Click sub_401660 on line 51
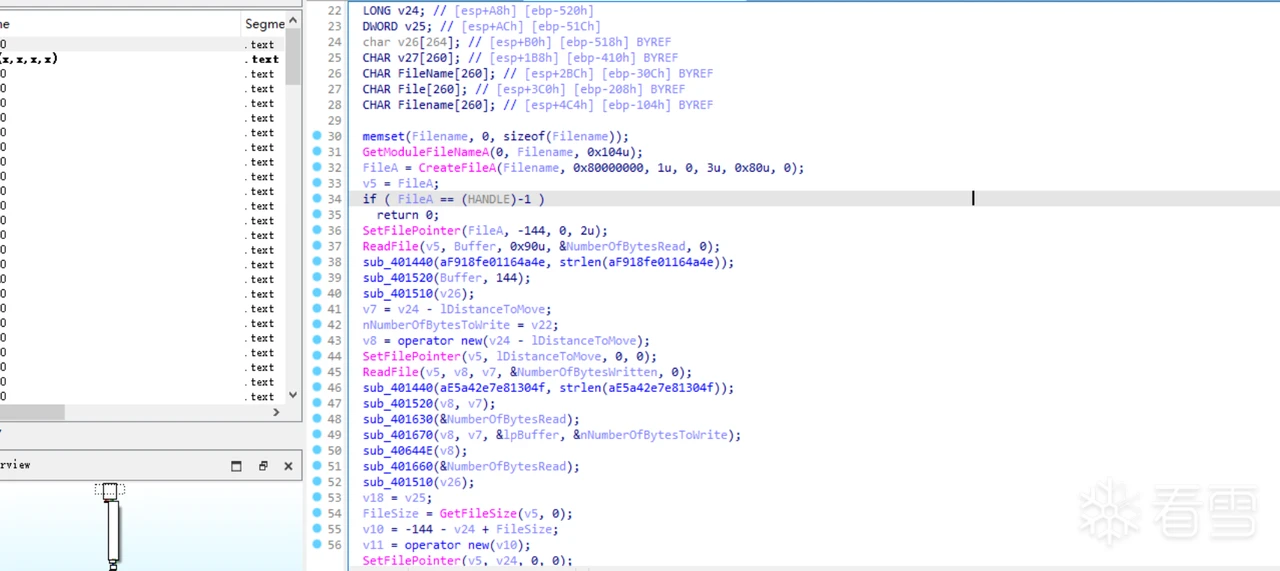 coord(398,467)
